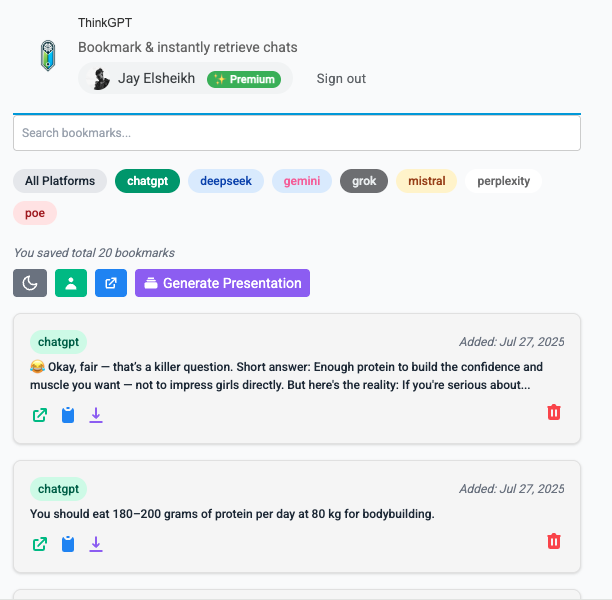
Task: Copy first bookmark with clipboard icon
Action: point(68,415)
